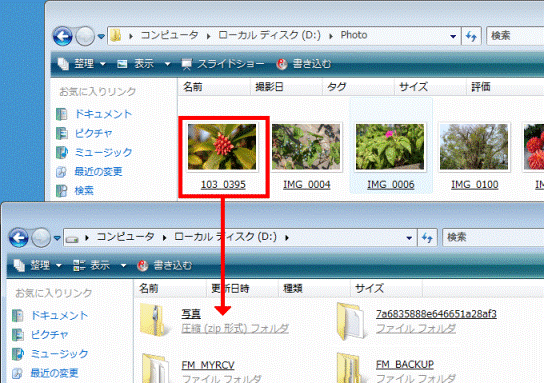This screenshot has width=544, height=383.
Task: Select 写真 zip folder icon
Action: tap(155, 321)
